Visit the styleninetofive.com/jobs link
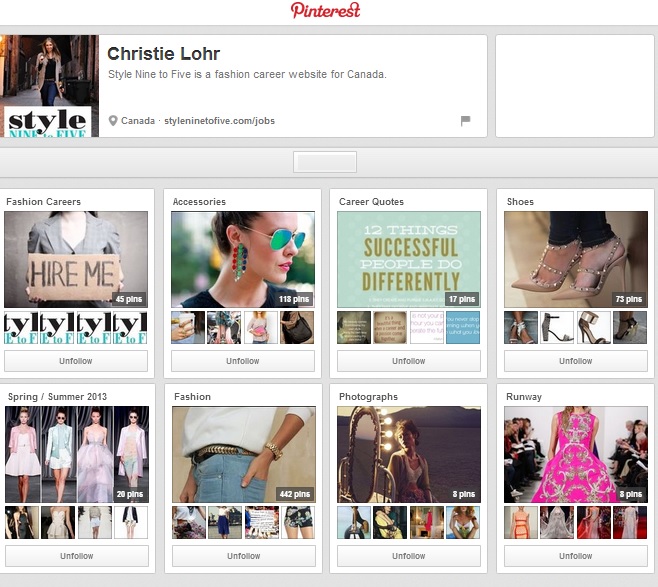This screenshot has height=587, width=658. [x=219, y=121]
